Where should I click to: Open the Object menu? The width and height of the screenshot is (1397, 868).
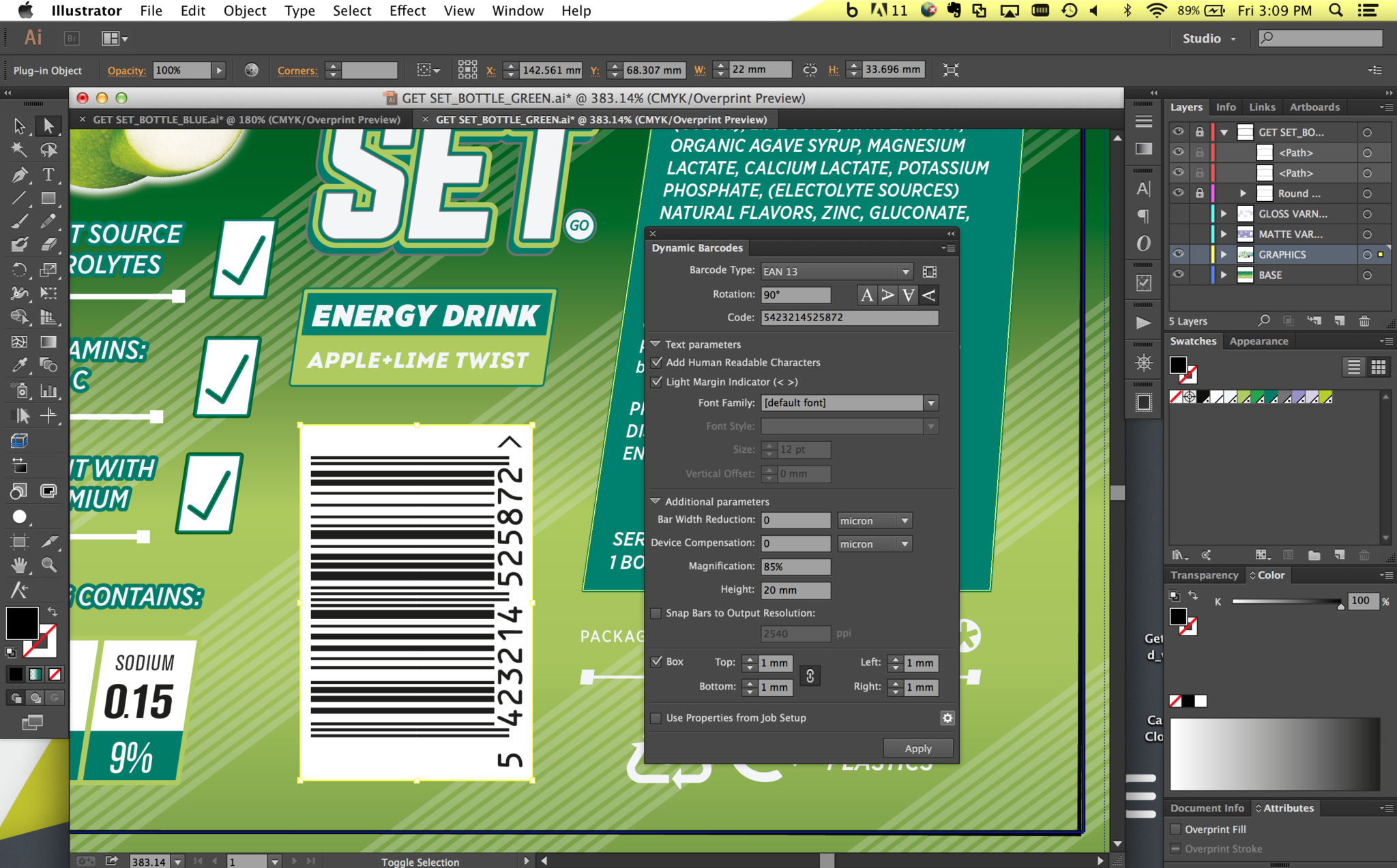pos(244,10)
